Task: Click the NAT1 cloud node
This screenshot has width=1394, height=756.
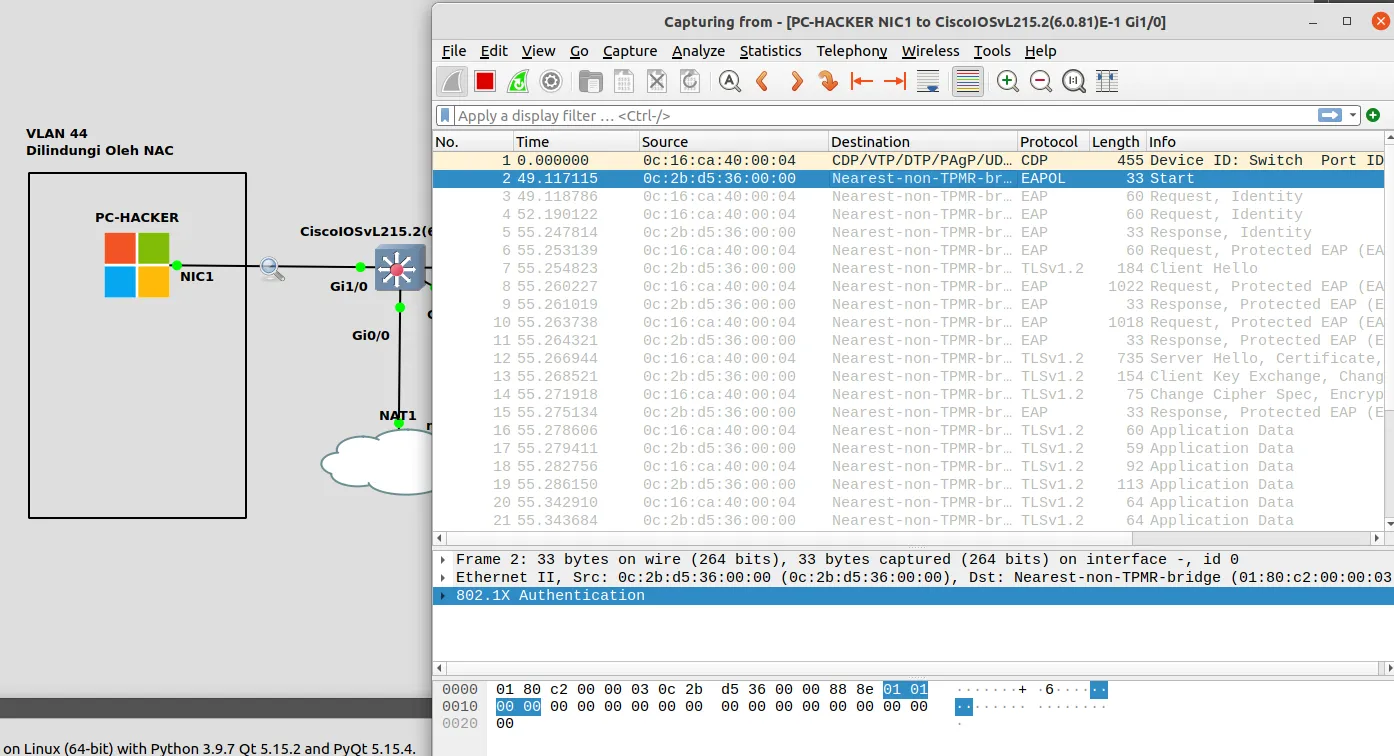Action: pyautogui.click(x=377, y=463)
